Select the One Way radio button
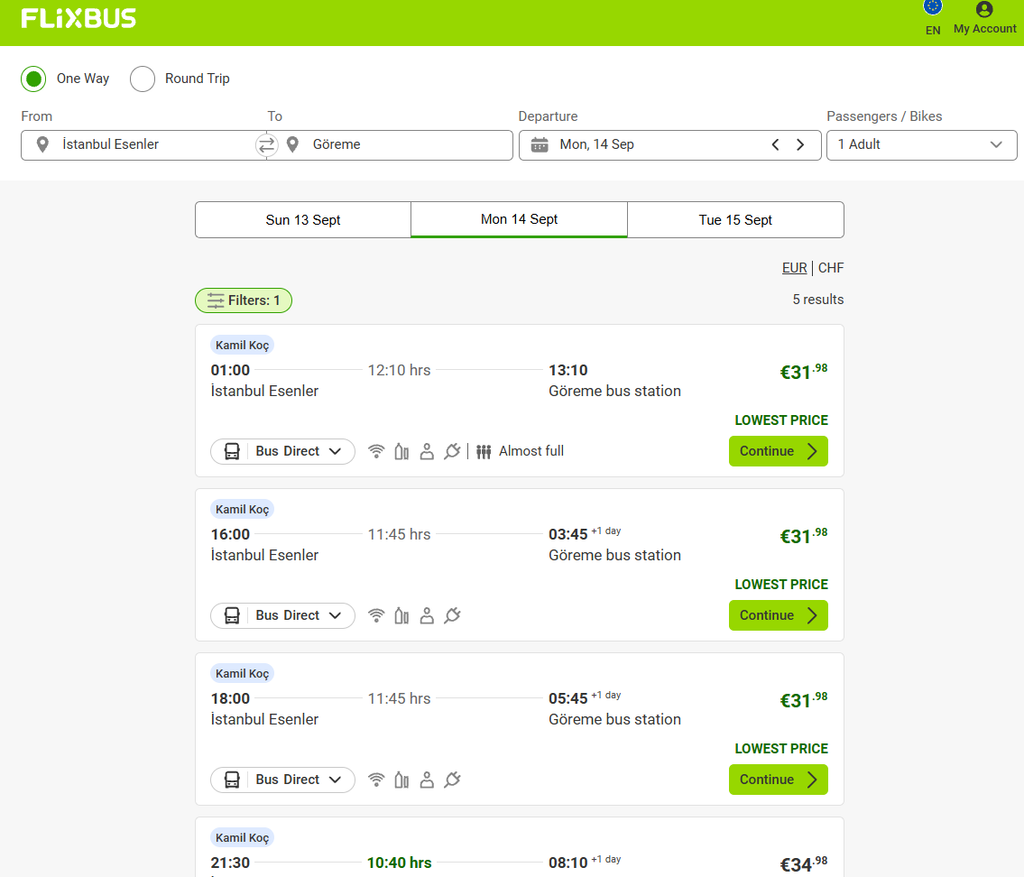Screen dimensions: 1024x877 [x=33, y=79]
